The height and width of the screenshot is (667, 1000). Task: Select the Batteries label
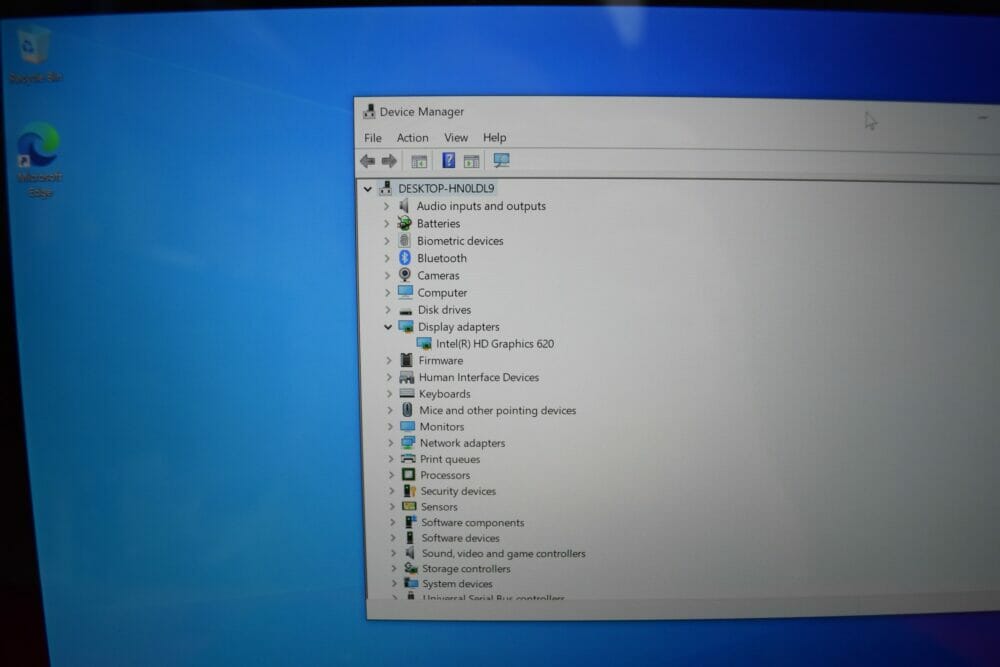[438, 223]
